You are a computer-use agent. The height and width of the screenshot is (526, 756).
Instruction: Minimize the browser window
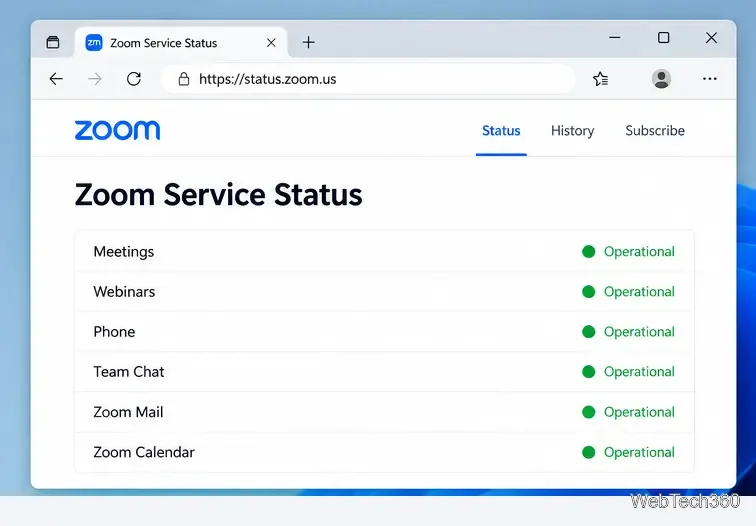click(x=615, y=38)
